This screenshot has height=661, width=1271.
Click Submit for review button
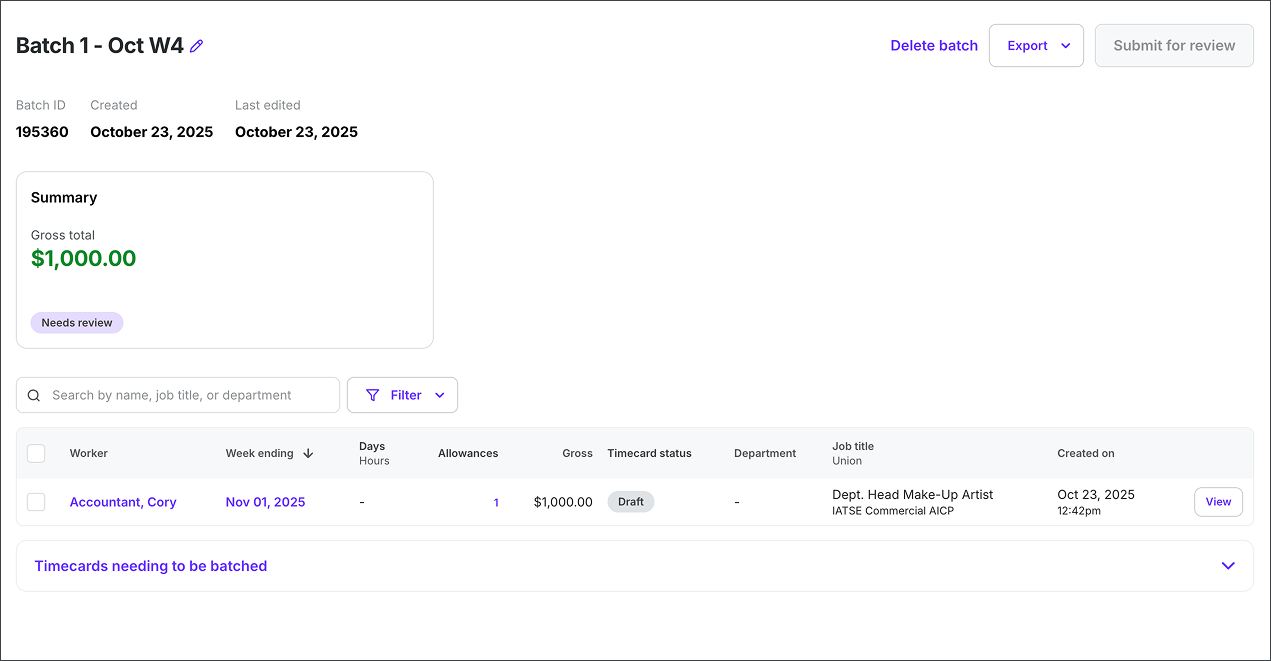tap(1174, 46)
